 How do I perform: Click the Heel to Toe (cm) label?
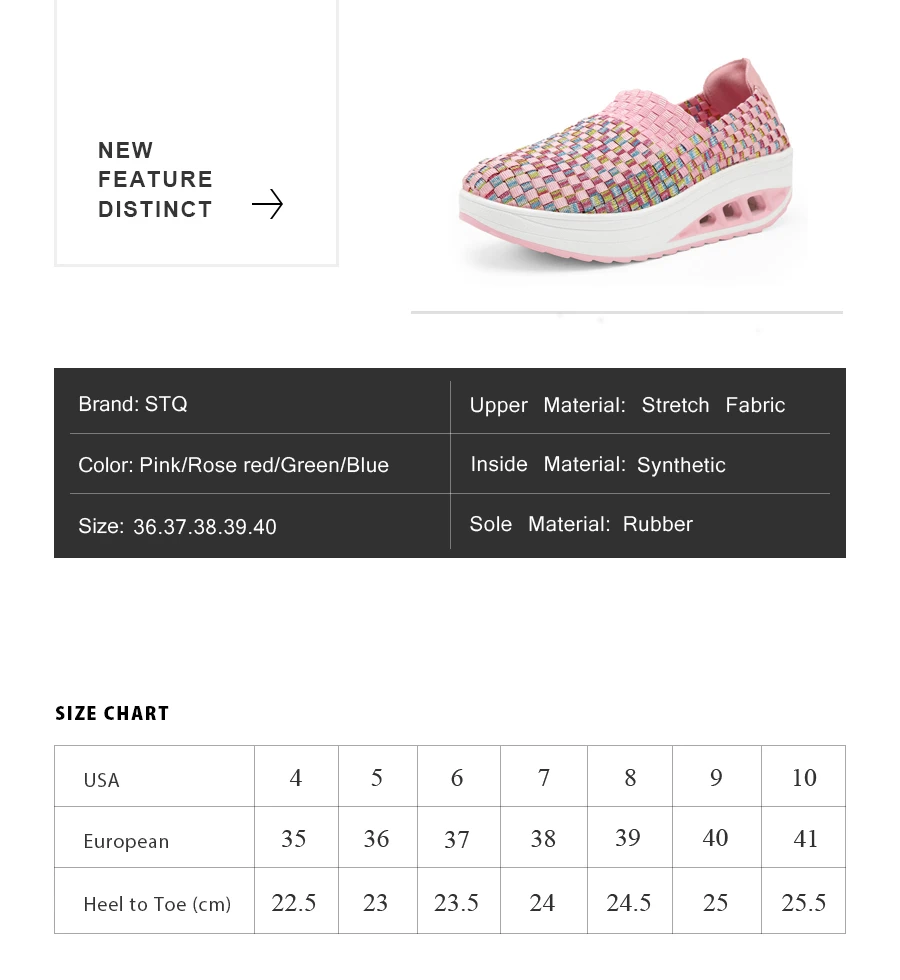pyautogui.click(x=157, y=904)
